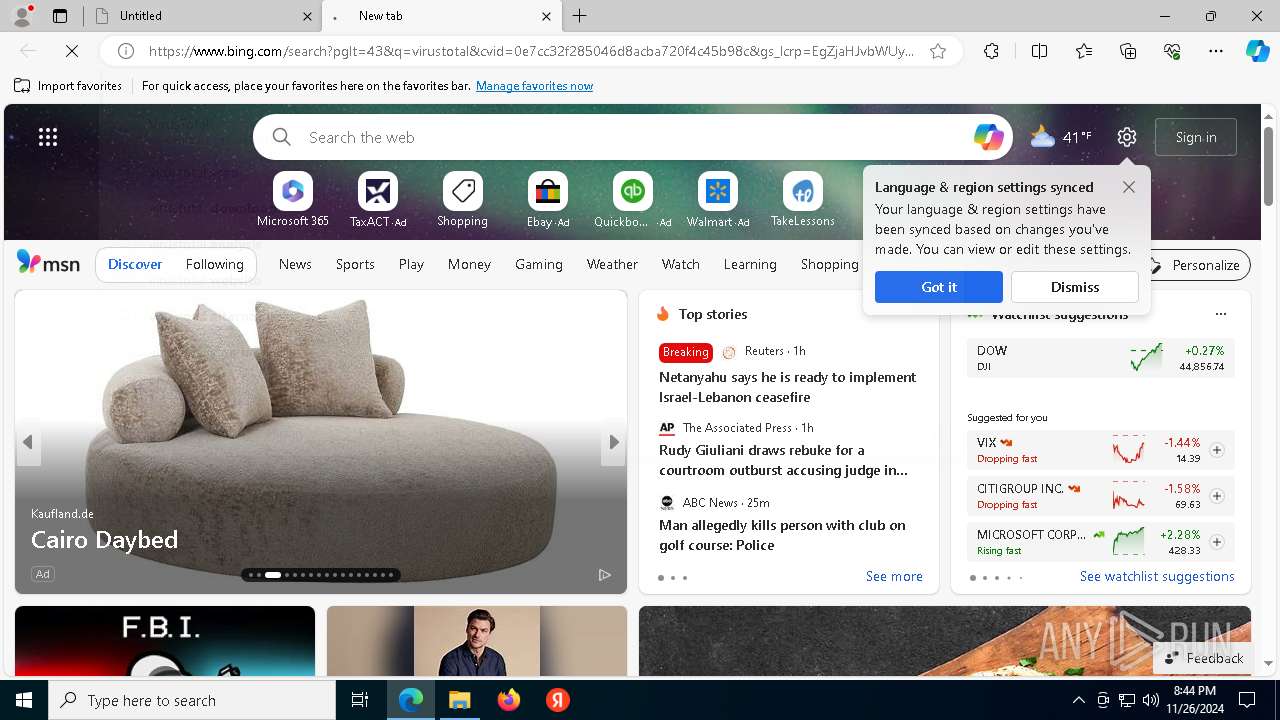Select the Discover feed pill

click(135, 264)
